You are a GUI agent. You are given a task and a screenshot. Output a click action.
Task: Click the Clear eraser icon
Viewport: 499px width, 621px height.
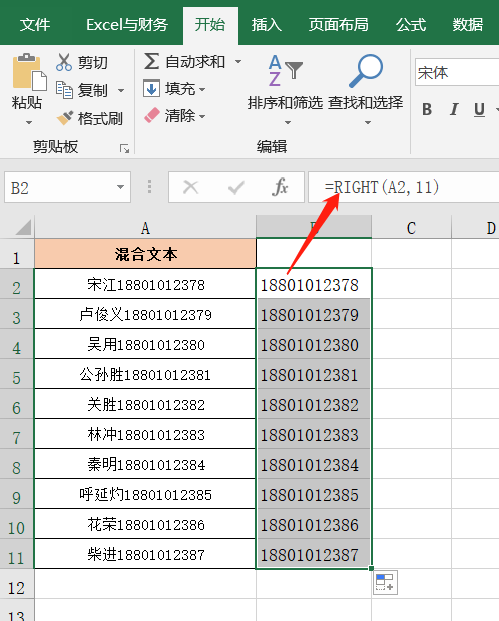[151, 116]
